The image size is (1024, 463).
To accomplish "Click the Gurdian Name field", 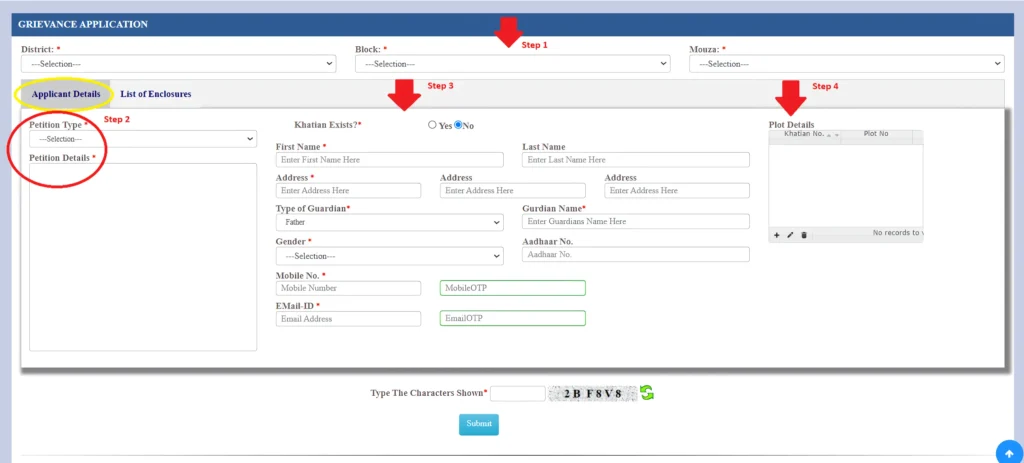I will pos(636,221).
